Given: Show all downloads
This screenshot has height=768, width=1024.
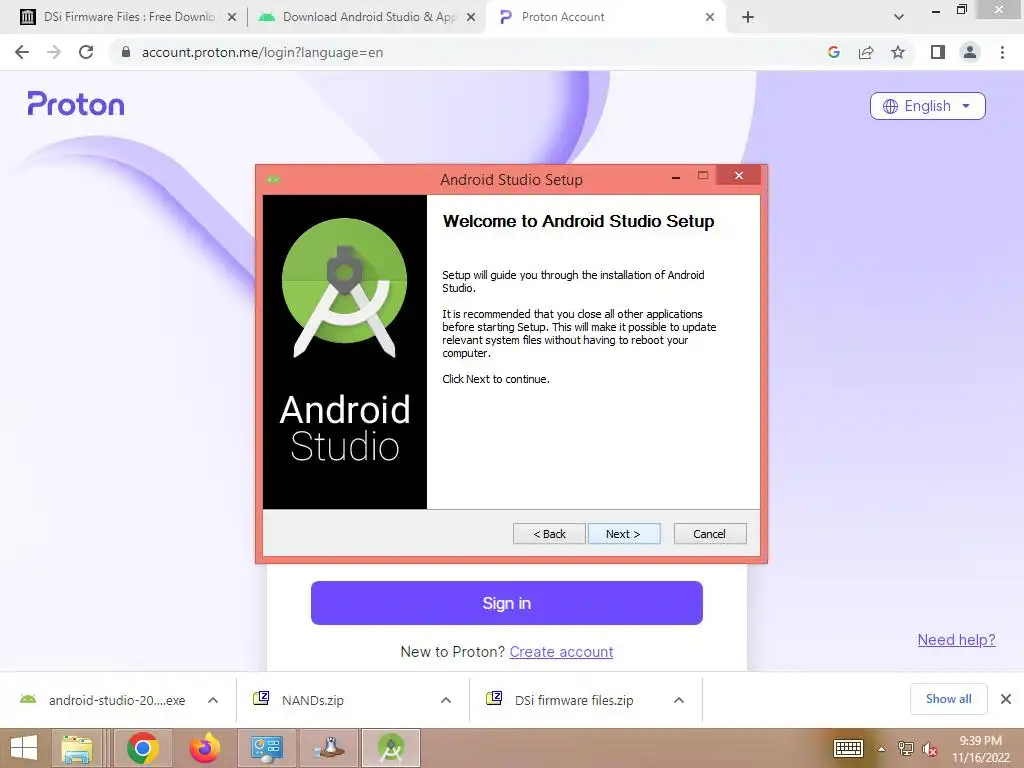Looking at the screenshot, I should point(949,699).
